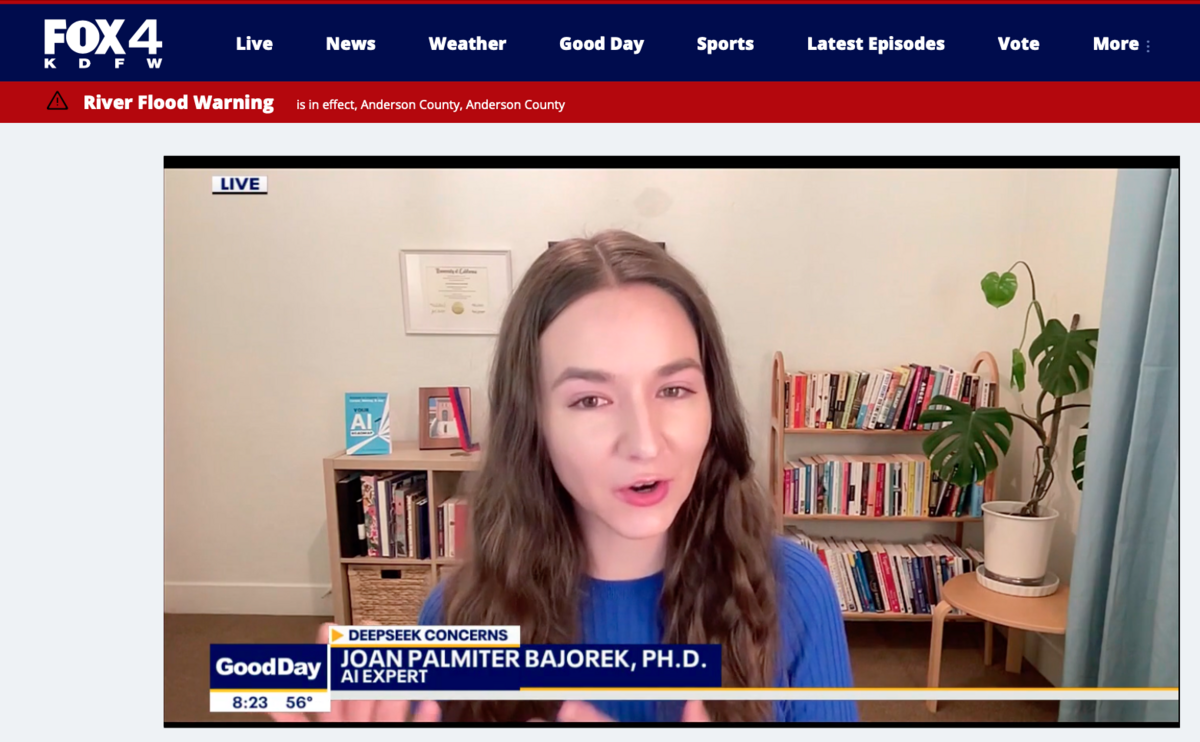Select the Vote menu item

click(x=1018, y=44)
